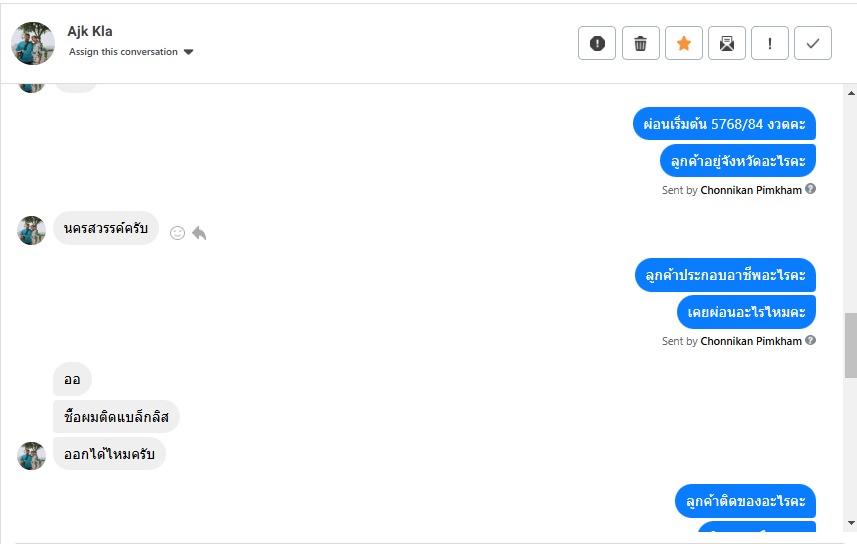Toggle the orange star follow-up icon

point(684,43)
